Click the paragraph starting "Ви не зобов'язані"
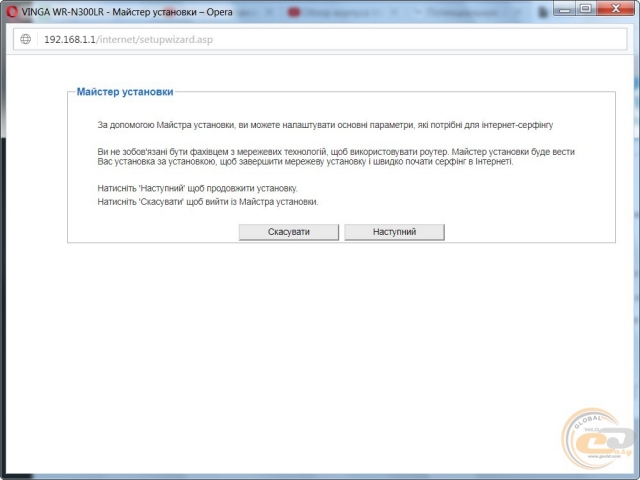Image resolution: width=640 pixels, height=480 pixels. 336,157
